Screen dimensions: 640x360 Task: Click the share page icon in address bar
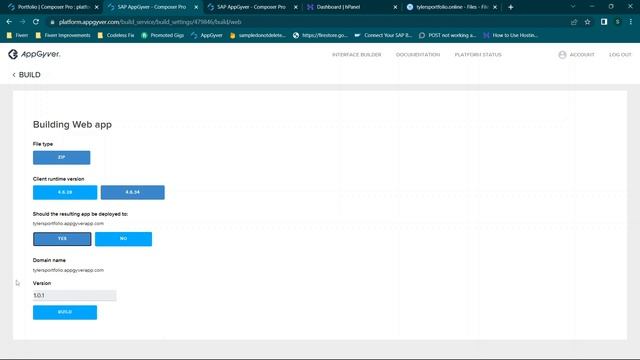[574, 22]
